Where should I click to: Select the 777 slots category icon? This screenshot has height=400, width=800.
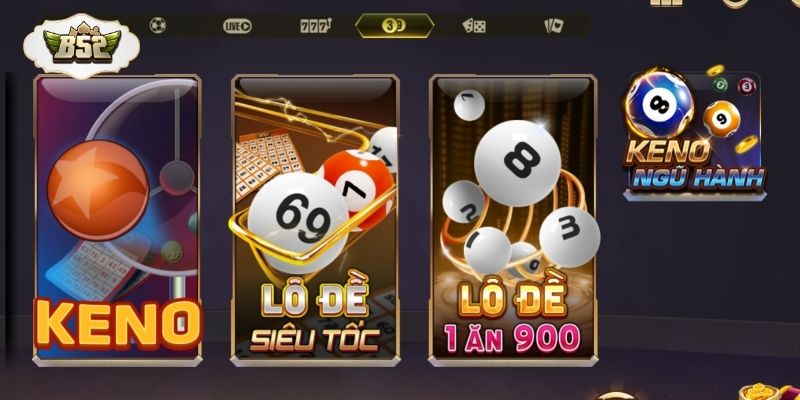point(316,26)
